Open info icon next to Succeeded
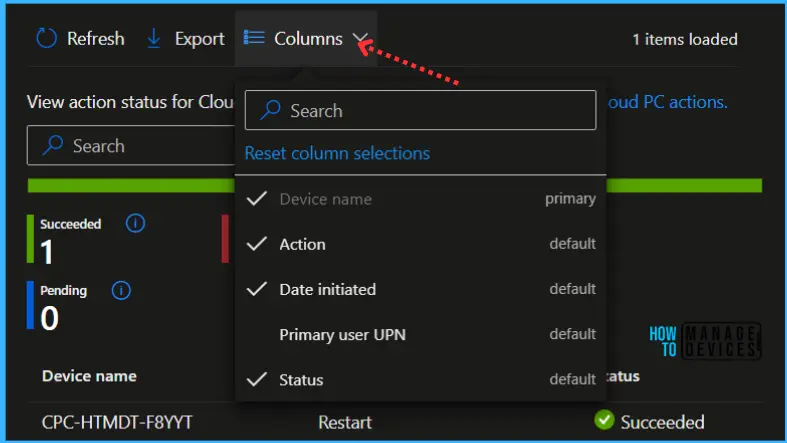Viewport: 787px width, 443px height. pyautogui.click(x=135, y=223)
